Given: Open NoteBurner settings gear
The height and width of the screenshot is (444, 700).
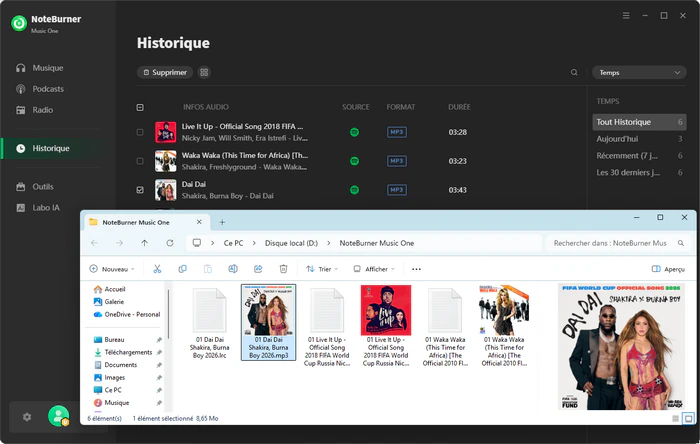Looking at the screenshot, I should pyautogui.click(x=27, y=417).
